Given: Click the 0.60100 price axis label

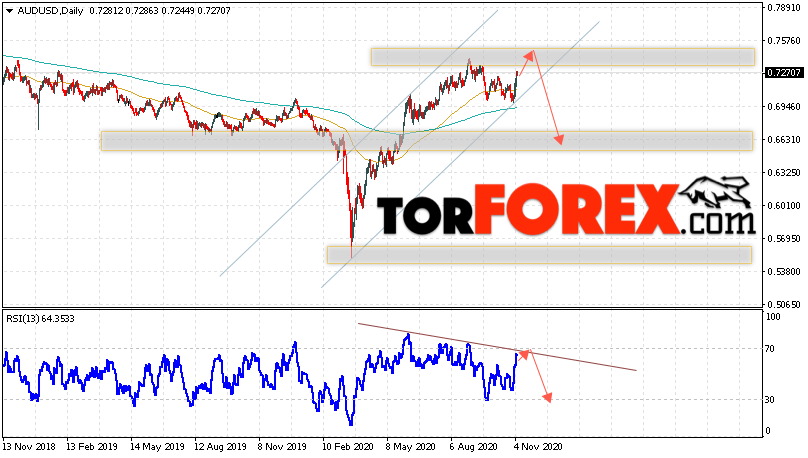Looking at the screenshot, I should (784, 206).
